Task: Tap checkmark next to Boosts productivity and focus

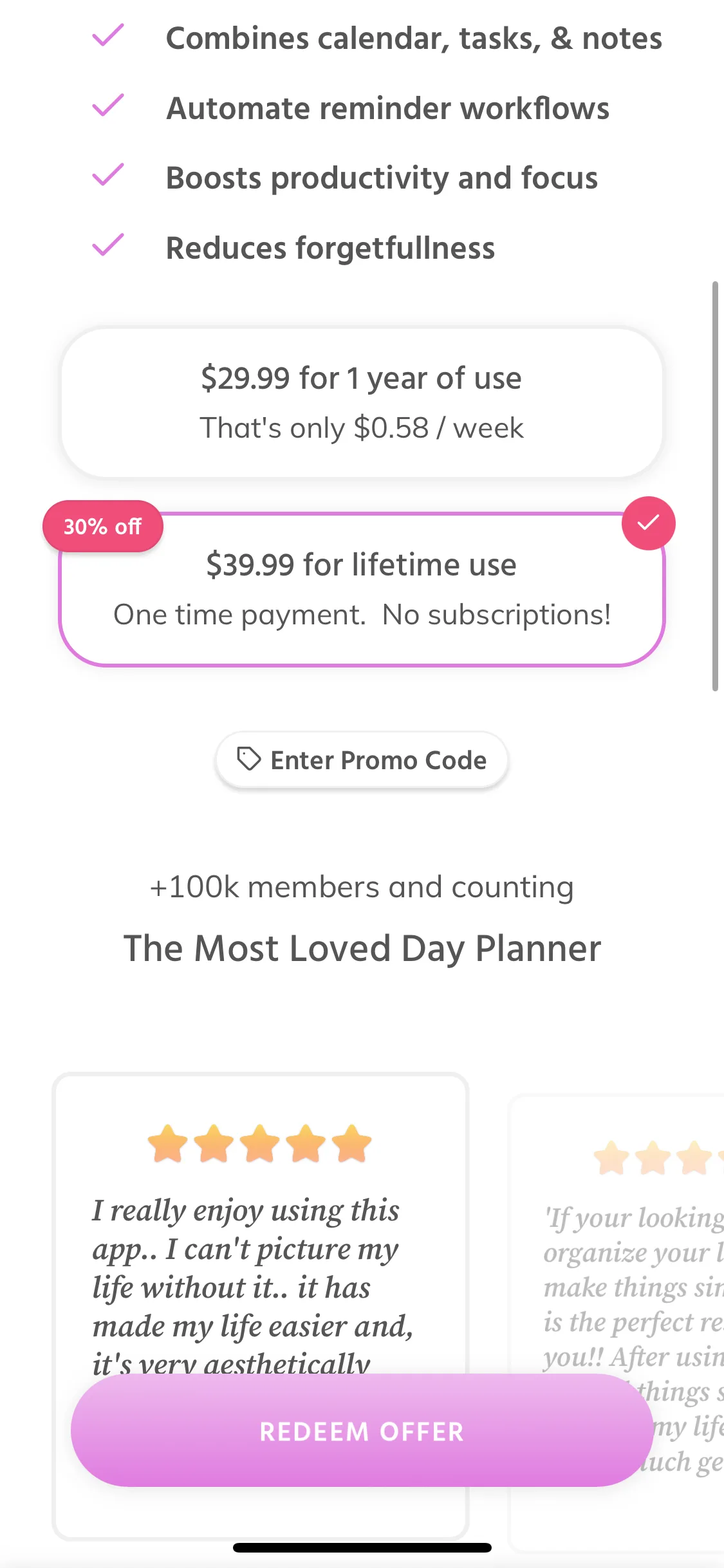Action: (x=108, y=175)
